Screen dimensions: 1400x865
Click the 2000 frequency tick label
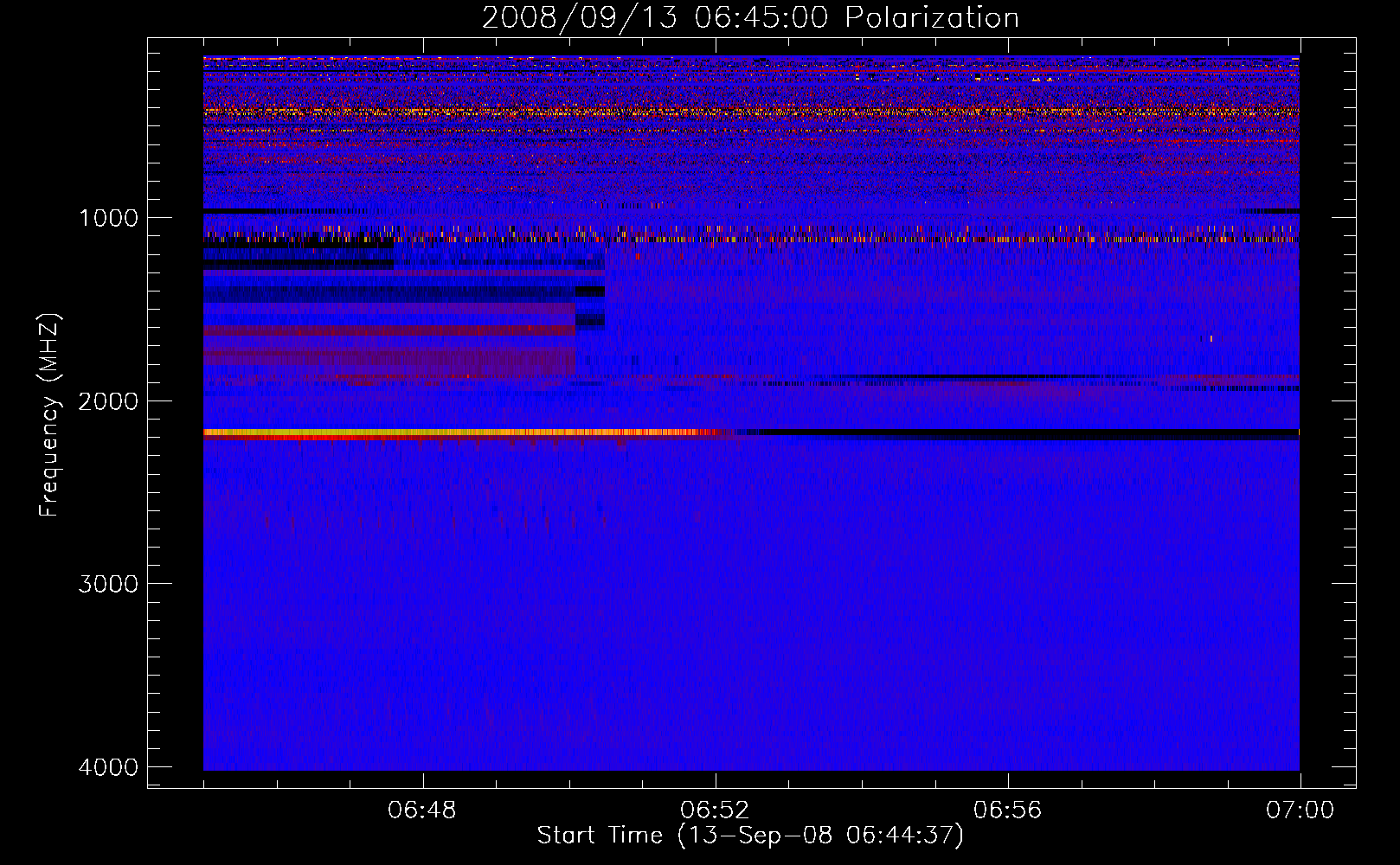point(108,400)
